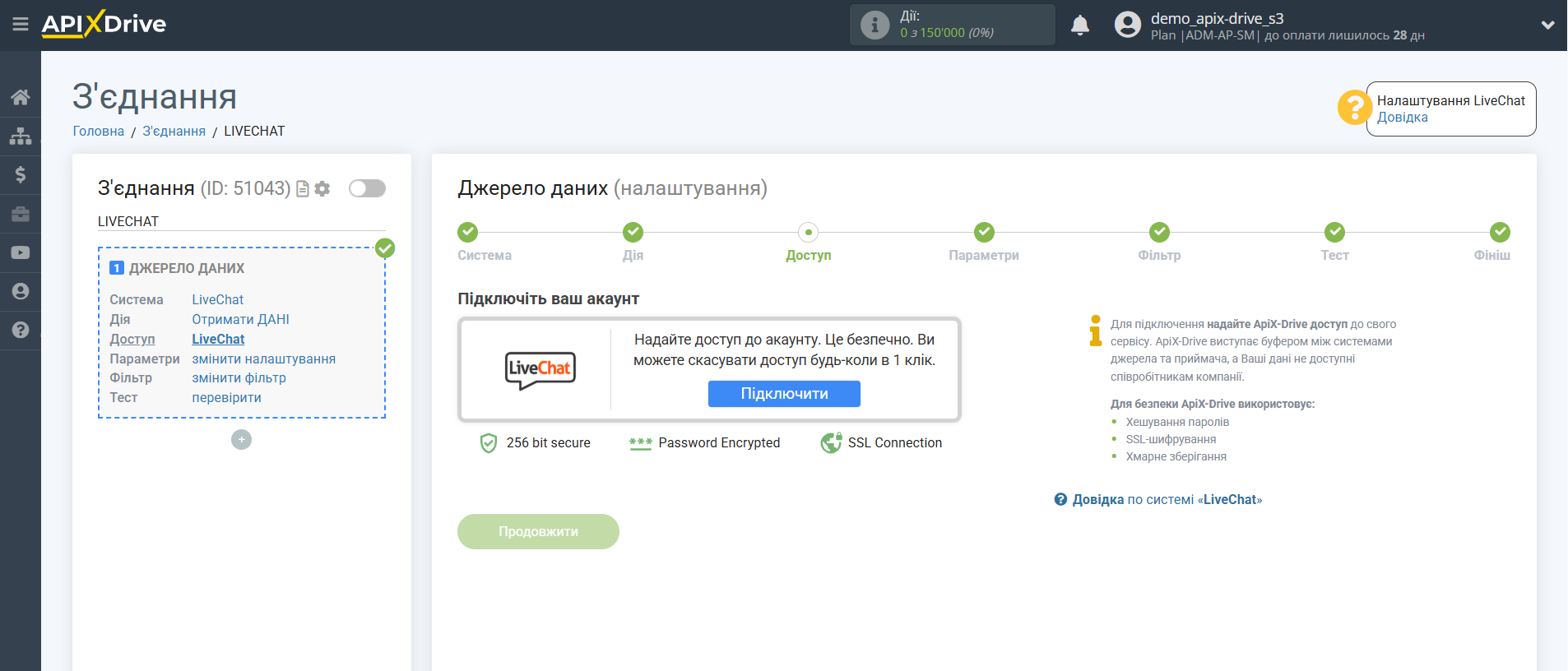Toggle the connection on/off switch
The image size is (1568, 671).
pos(367,188)
